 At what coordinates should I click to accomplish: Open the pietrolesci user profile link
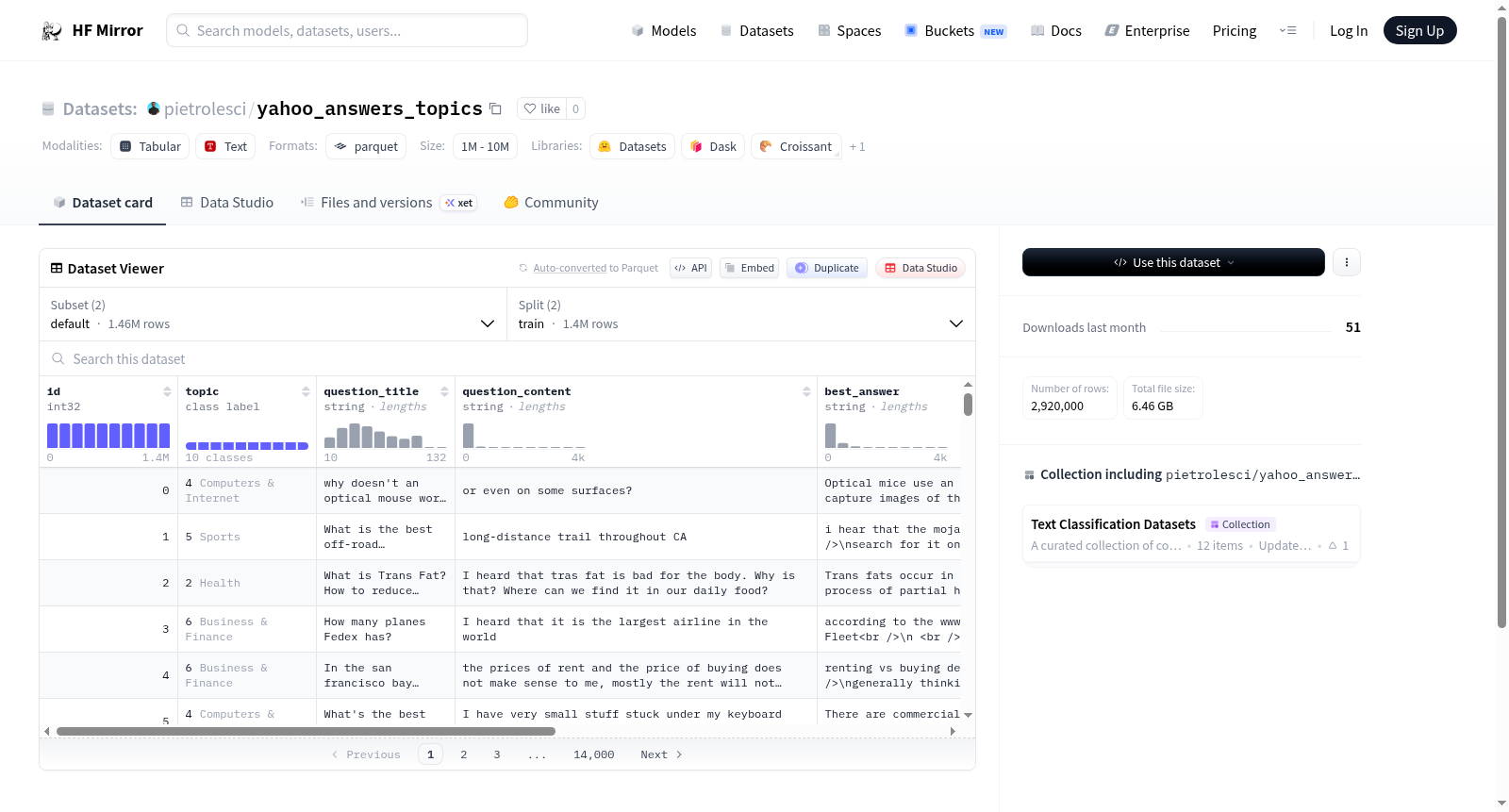(205, 108)
